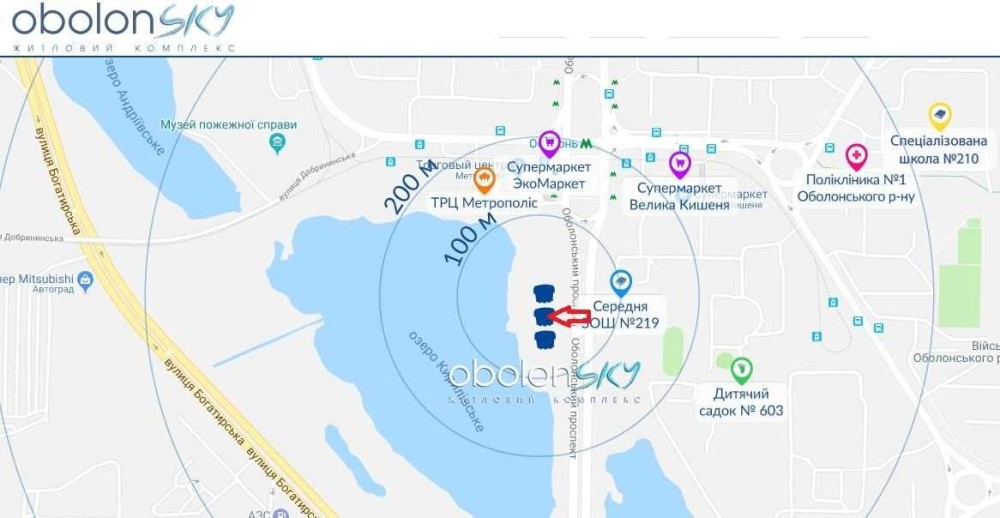Click the Поліклініка №1 Оболонського р-ну label
Viewport: 1000px width, 518px height.
click(856, 189)
